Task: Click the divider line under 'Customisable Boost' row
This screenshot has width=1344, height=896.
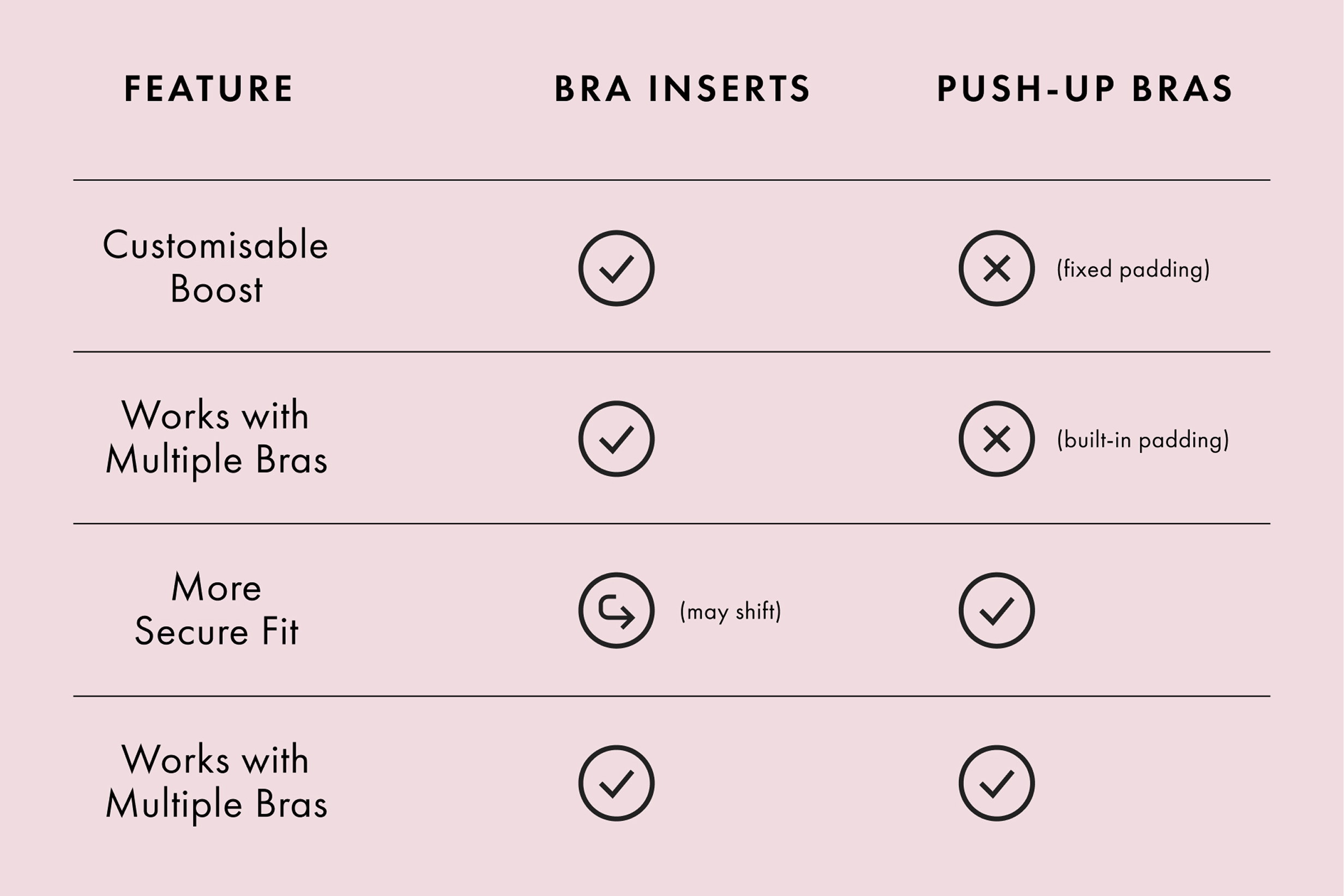Action: [x=672, y=352]
